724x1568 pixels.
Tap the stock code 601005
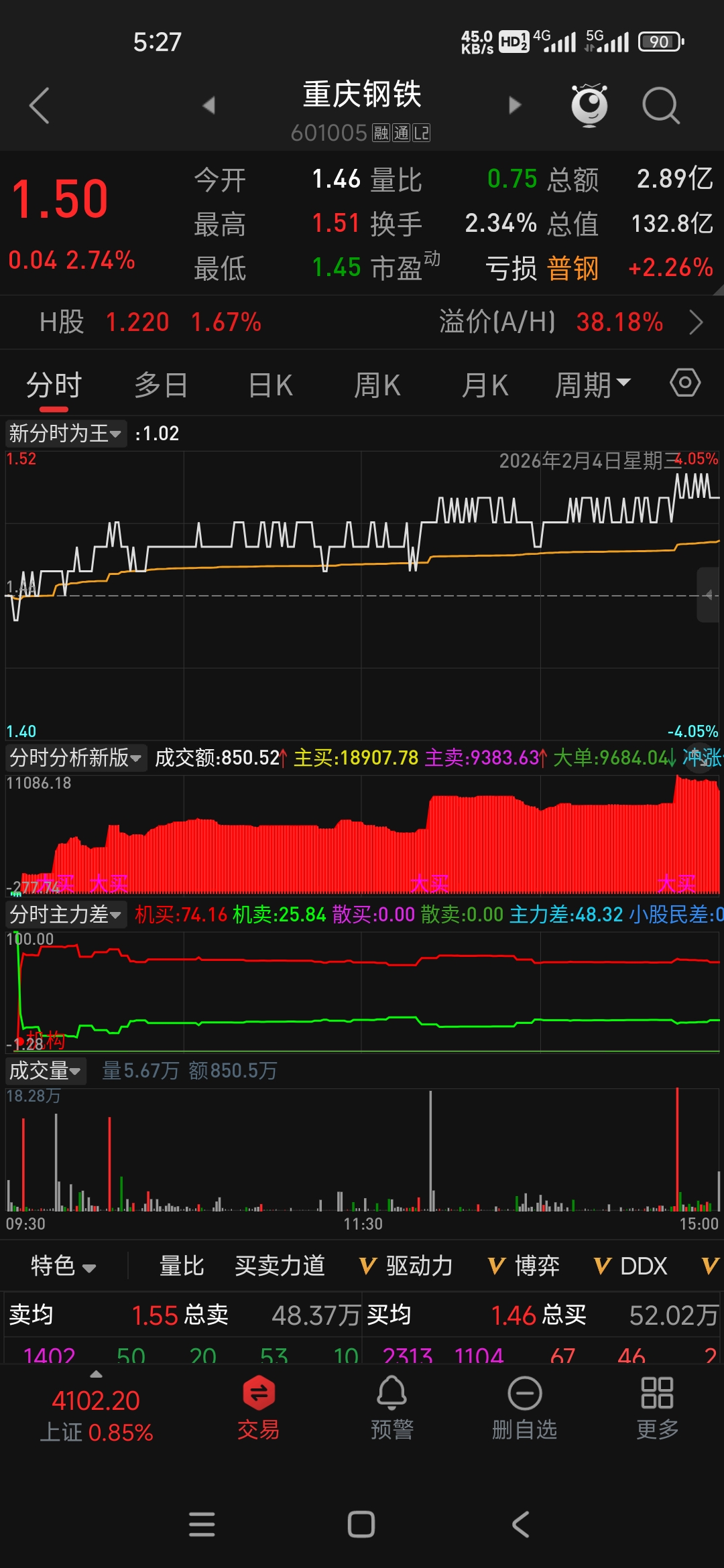(329, 133)
